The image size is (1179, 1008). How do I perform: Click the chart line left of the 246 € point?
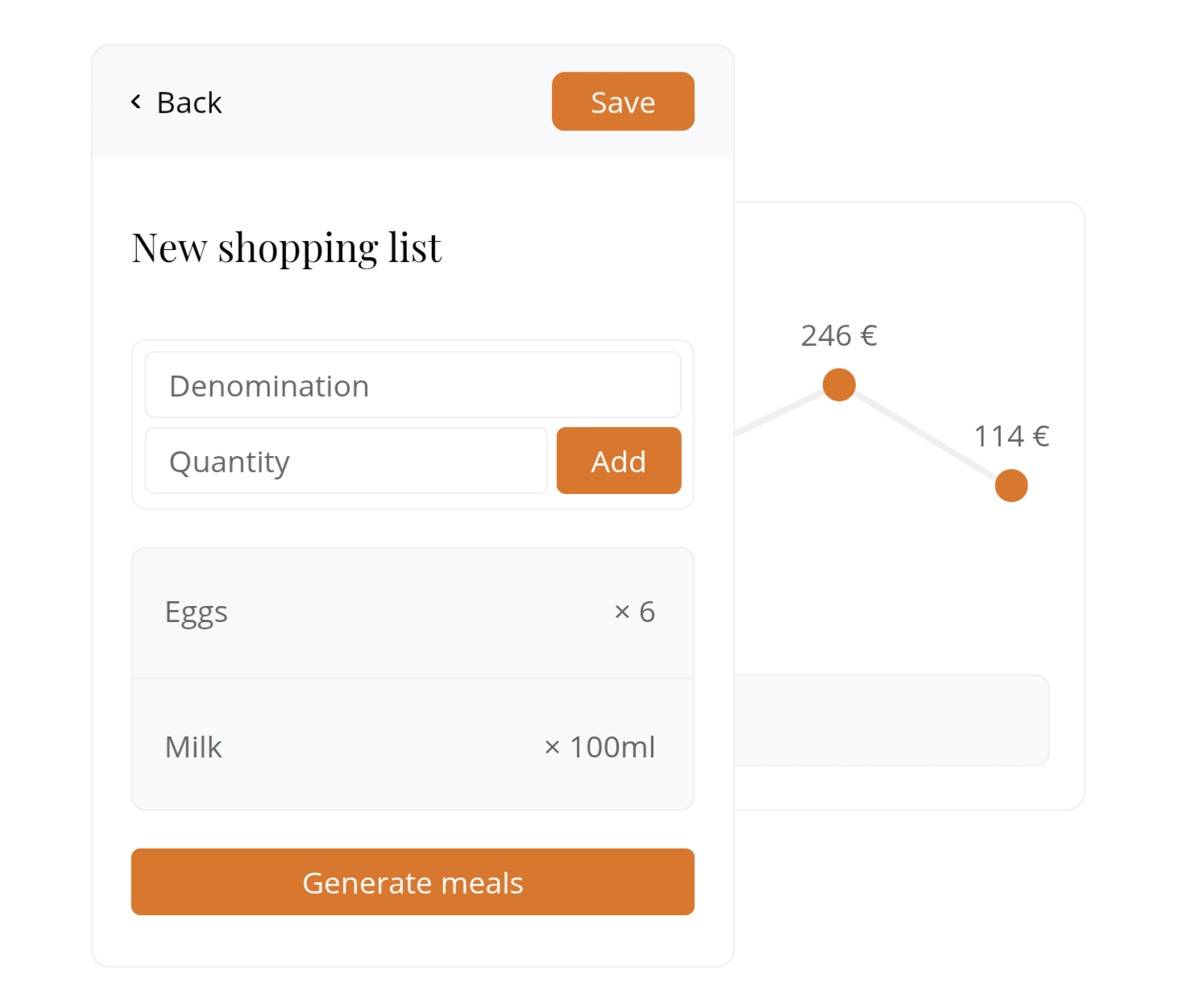tap(778, 414)
